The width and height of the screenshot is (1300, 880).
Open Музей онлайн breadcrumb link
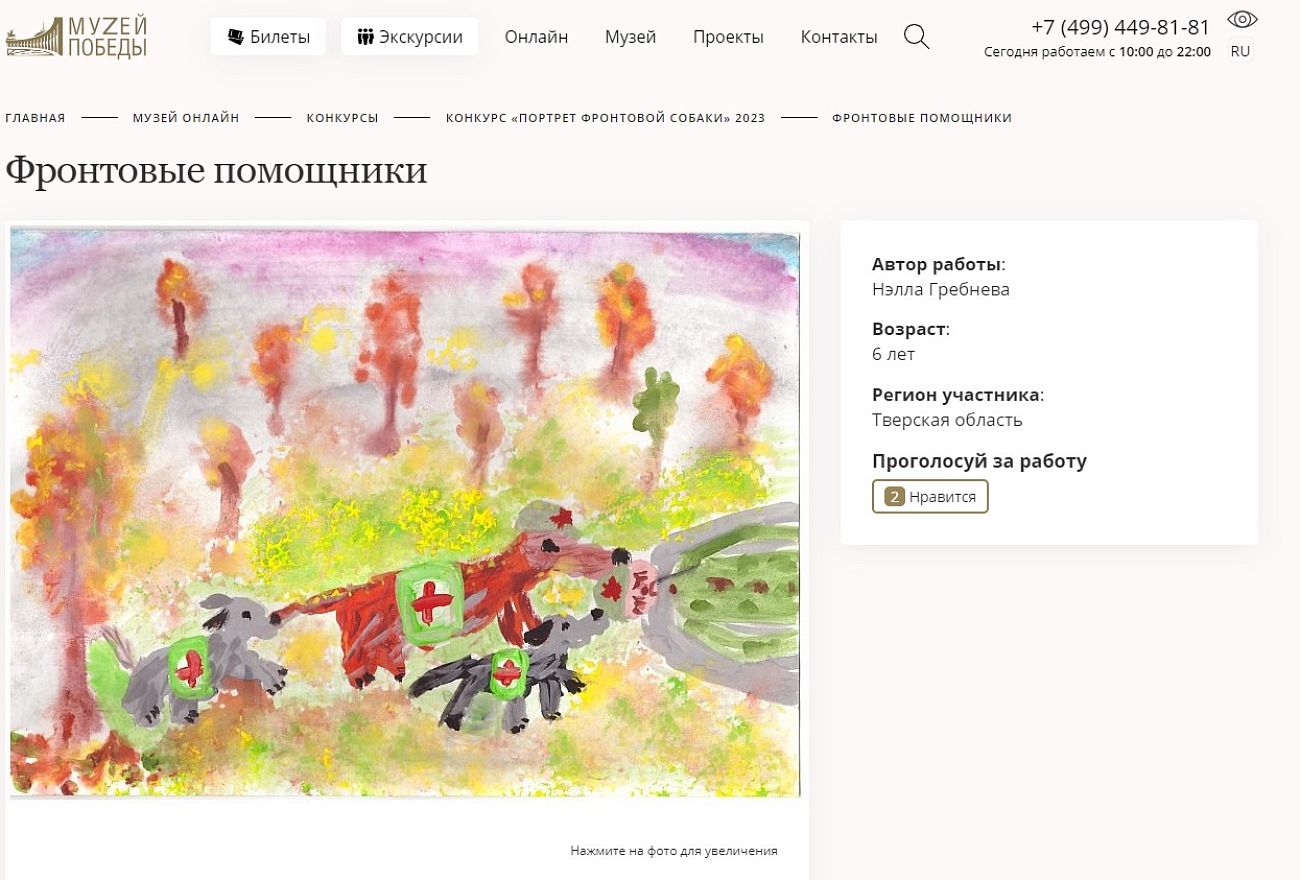(186, 118)
